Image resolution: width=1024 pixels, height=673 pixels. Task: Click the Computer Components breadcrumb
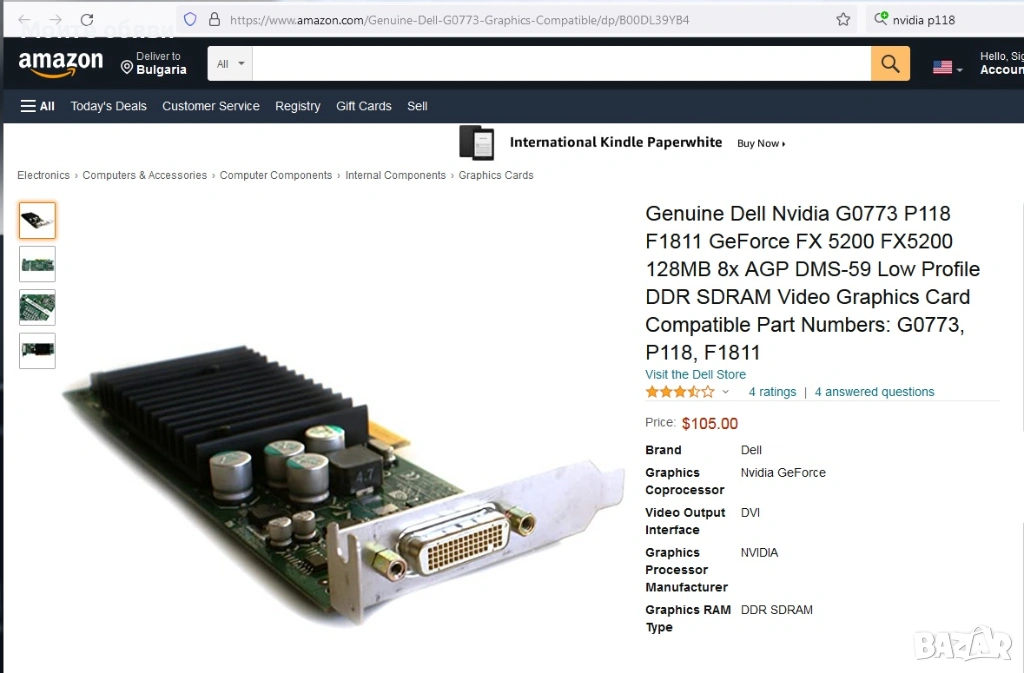[x=276, y=175]
